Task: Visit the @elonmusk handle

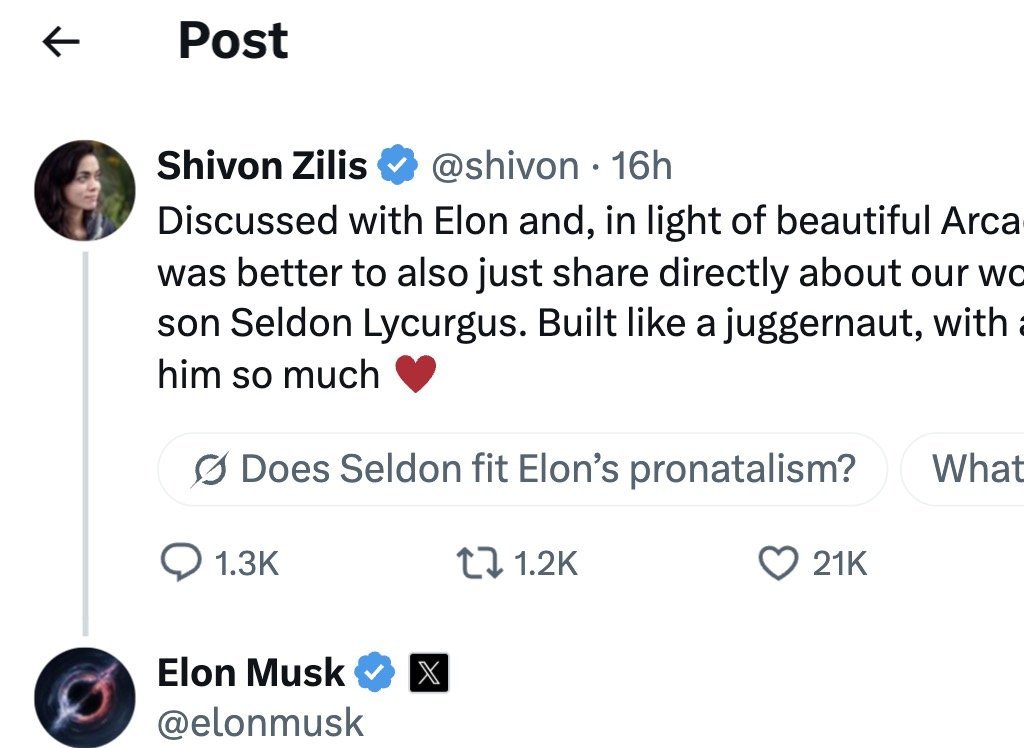Action: pos(260,722)
